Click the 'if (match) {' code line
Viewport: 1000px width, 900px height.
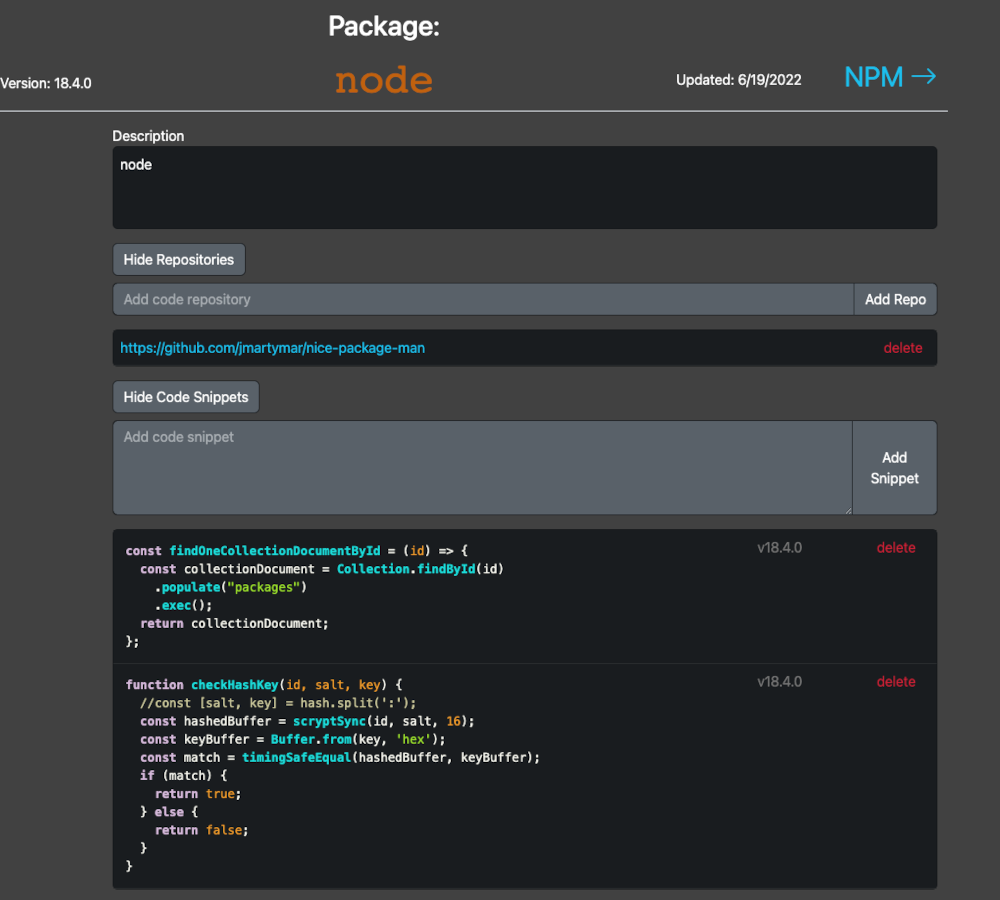[184, 775]
